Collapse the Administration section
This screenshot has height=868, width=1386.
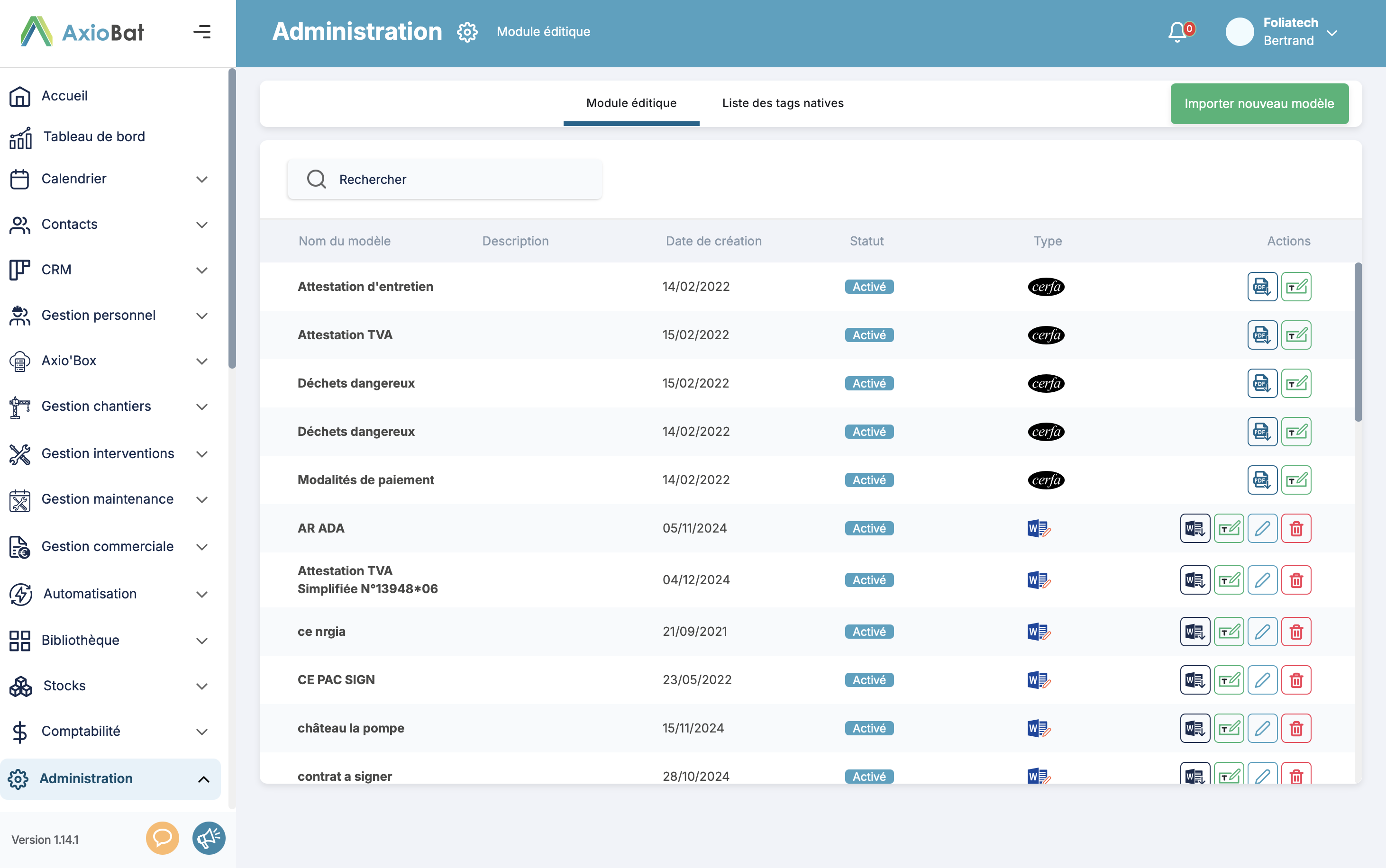click(x=203, y=779)
